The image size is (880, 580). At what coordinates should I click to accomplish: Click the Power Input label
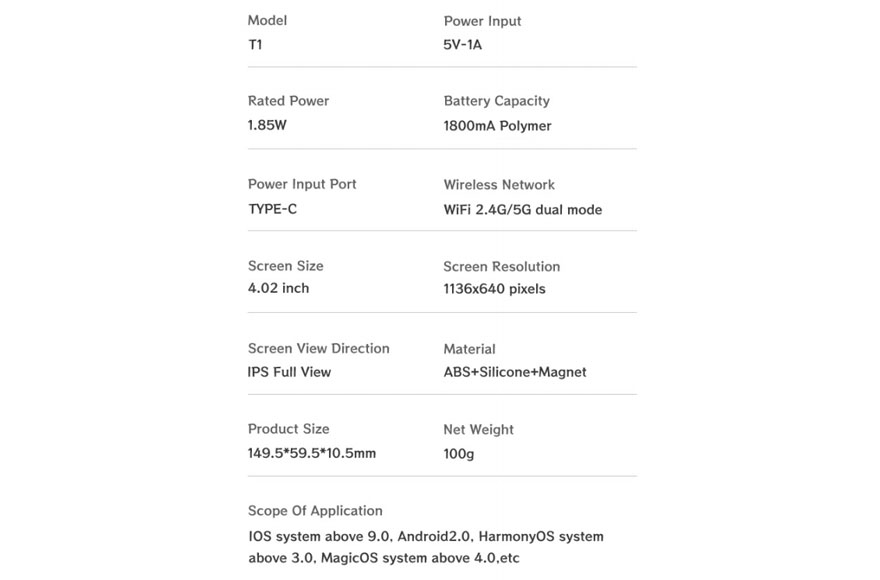point(482,21)
